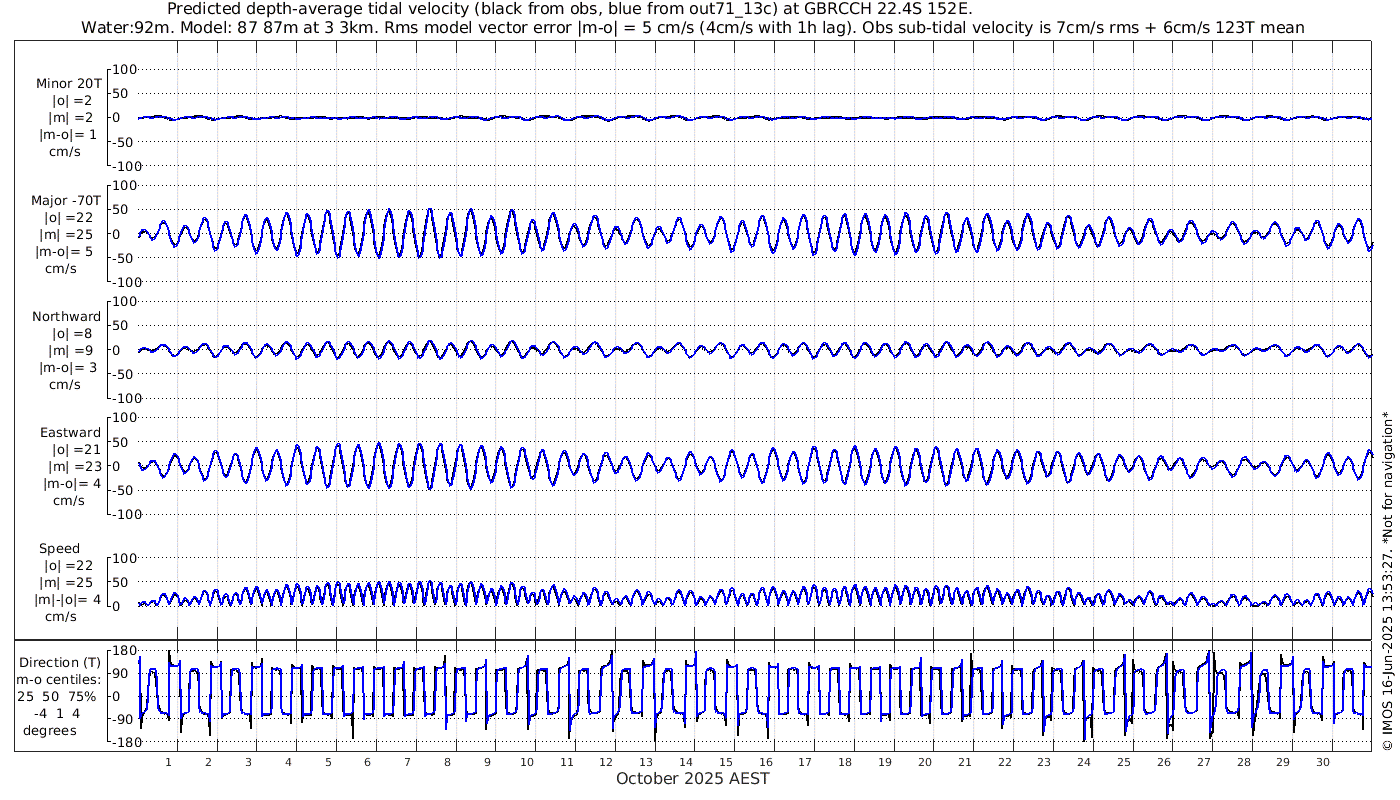Select the 'Direction (T)' panel label
1400x800 pixels.
coord(61,663)
